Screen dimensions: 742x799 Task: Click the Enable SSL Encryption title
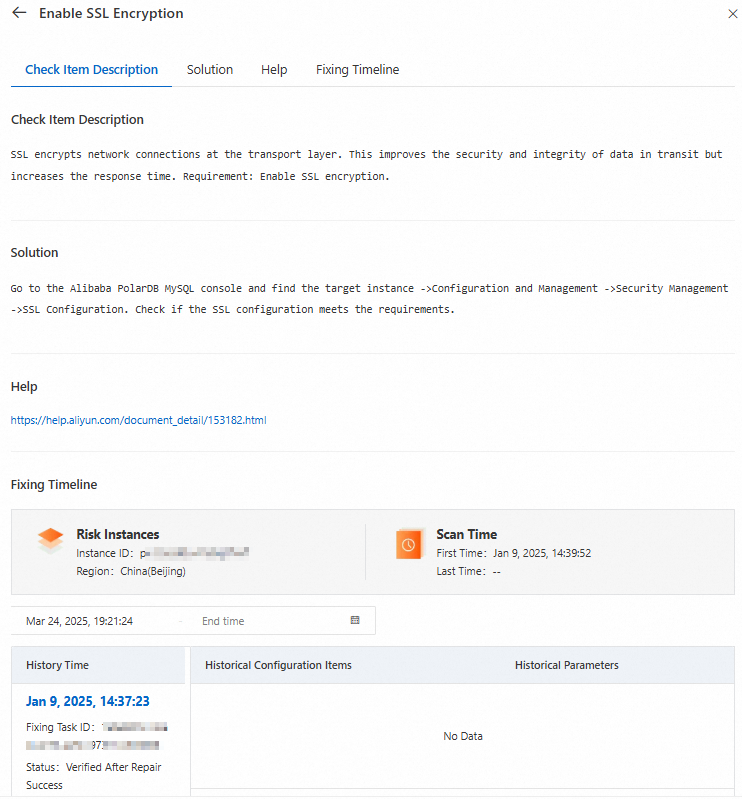[111, 13]
